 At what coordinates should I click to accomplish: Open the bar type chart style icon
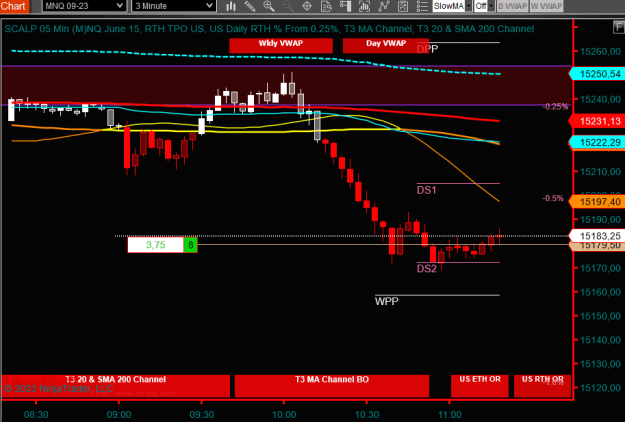tap(231, 6)
